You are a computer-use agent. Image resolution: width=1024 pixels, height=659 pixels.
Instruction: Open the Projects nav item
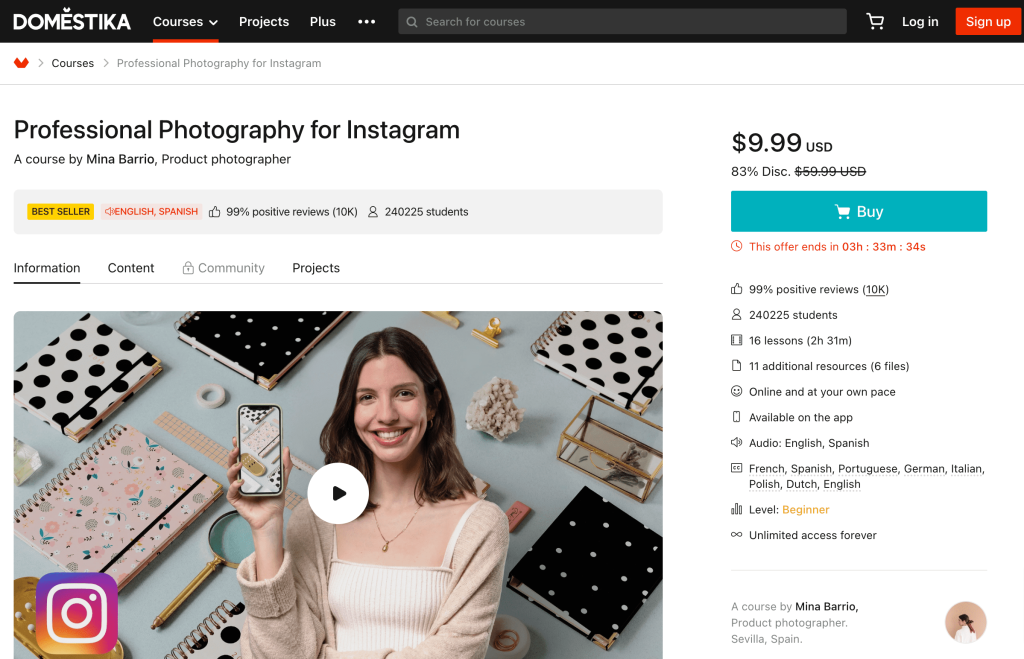point(264,22)
